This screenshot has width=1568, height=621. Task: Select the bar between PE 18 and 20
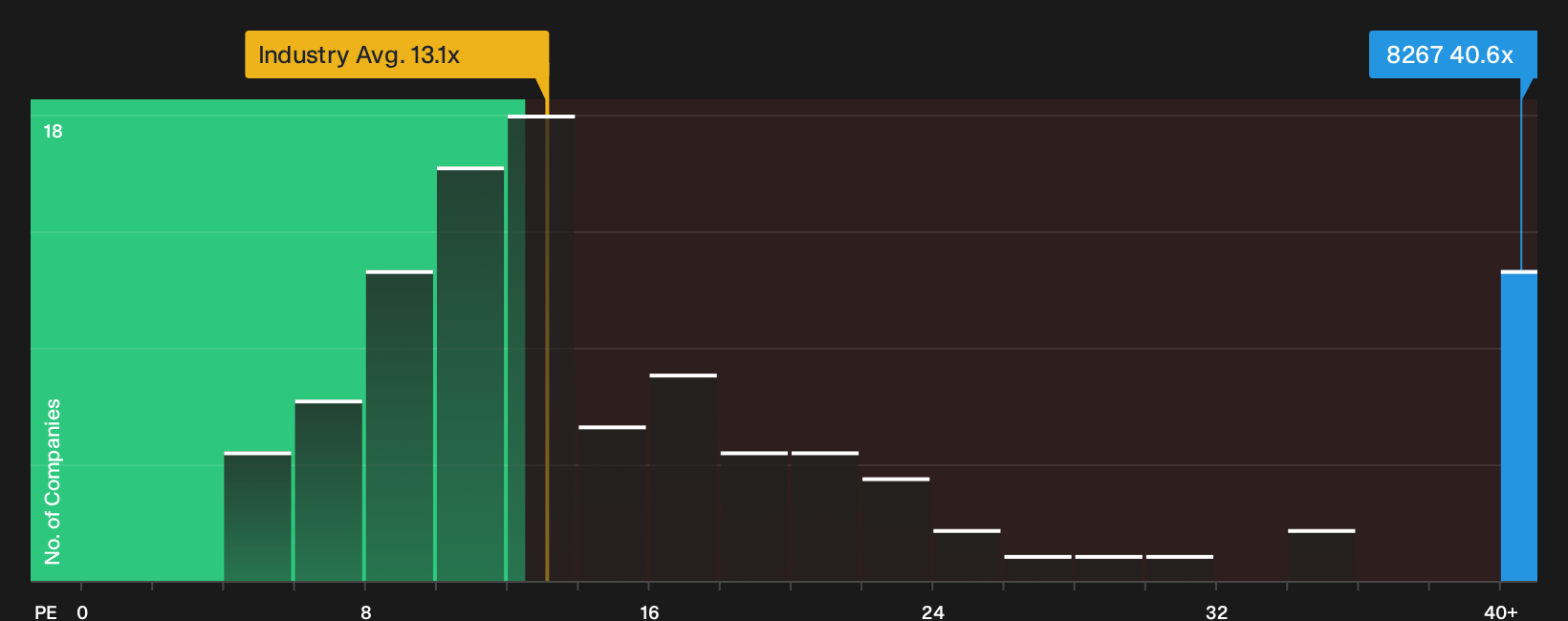click(754, 516)
